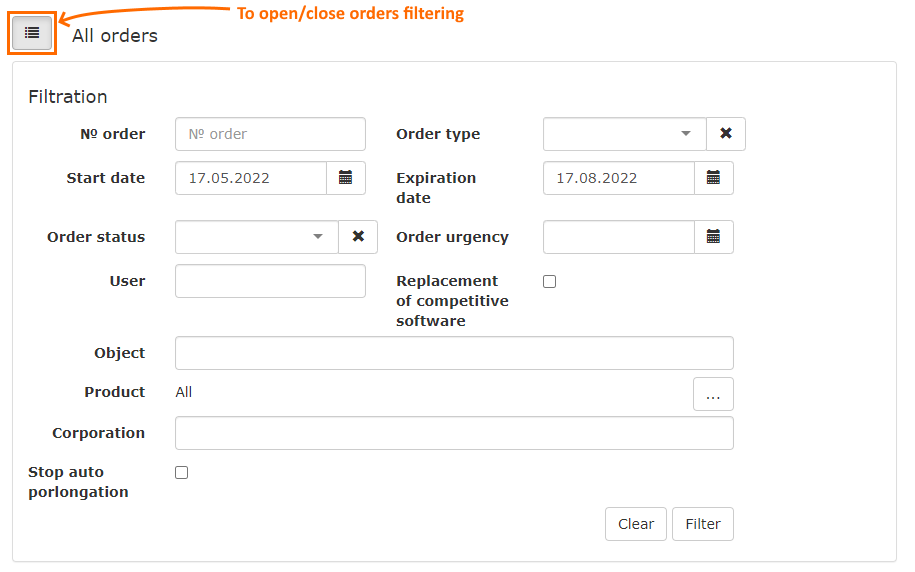Click the Order urgency date field
Viewport: 915px width, 572px height.
pos(619,237)
